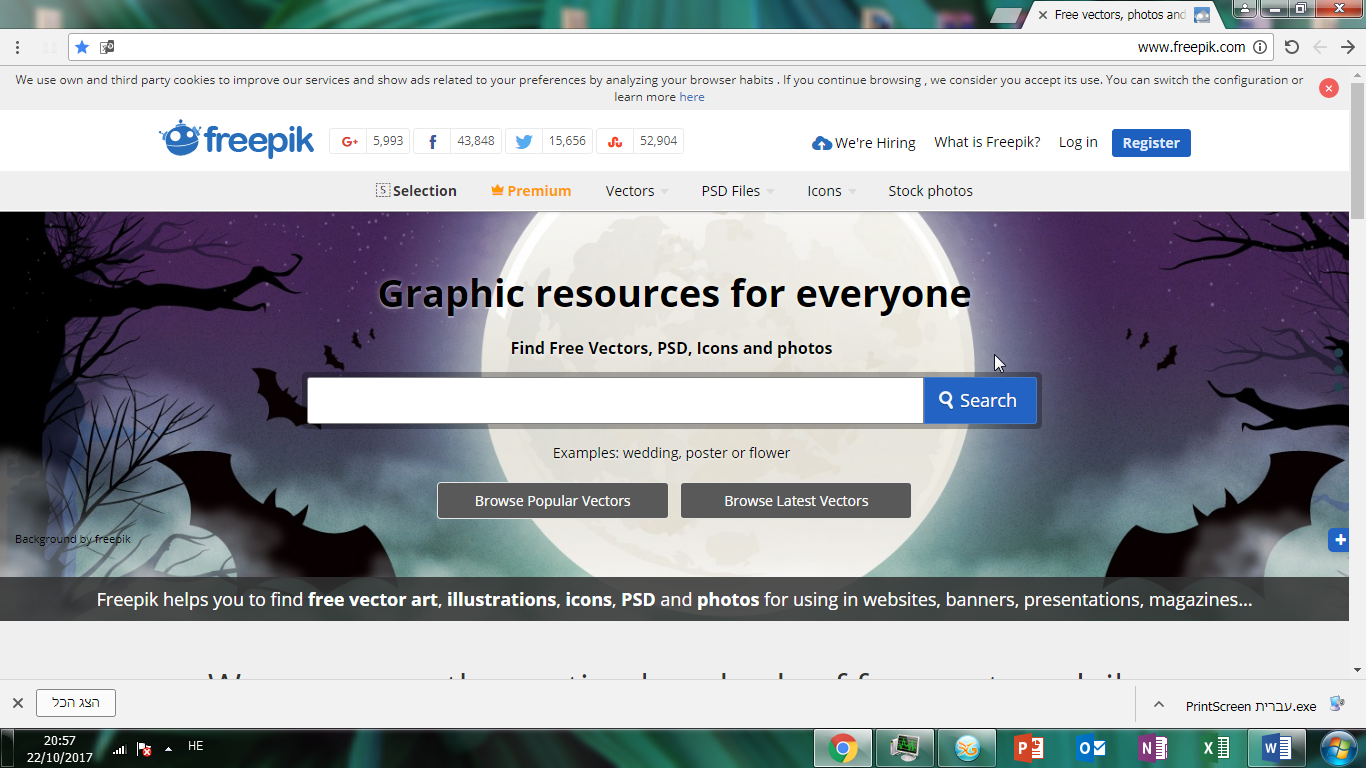Screen dimensions: 1366x768
Task: Click the הצג הכל (show all) downloads button
Action: [x=76, y=703]
